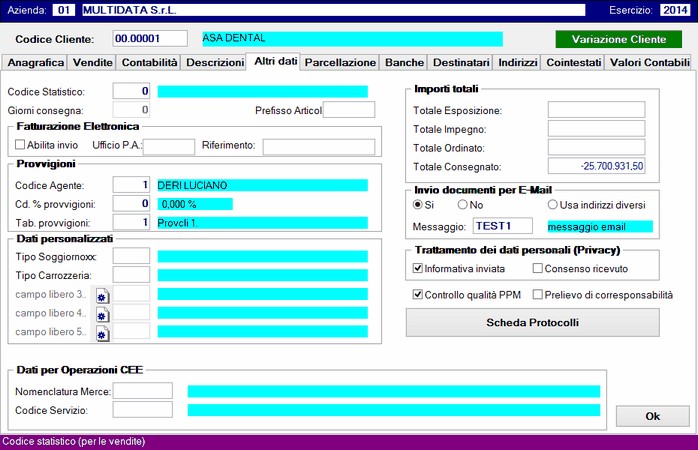
Task: Toggle Controllo qualità PPM checkbox
Action: (418, 295)
